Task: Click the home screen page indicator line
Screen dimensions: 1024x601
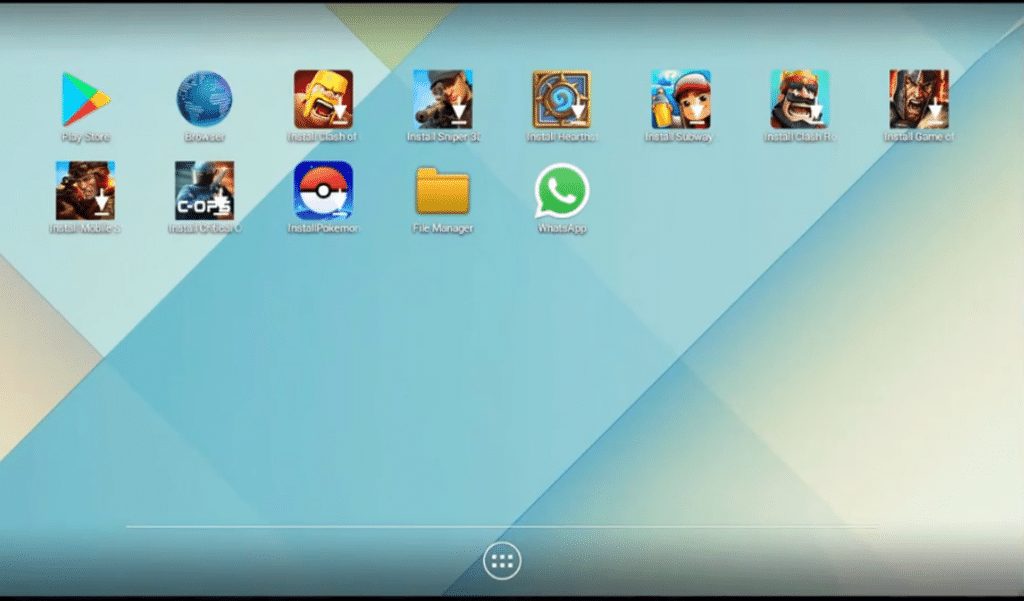Action: [502, 527]
